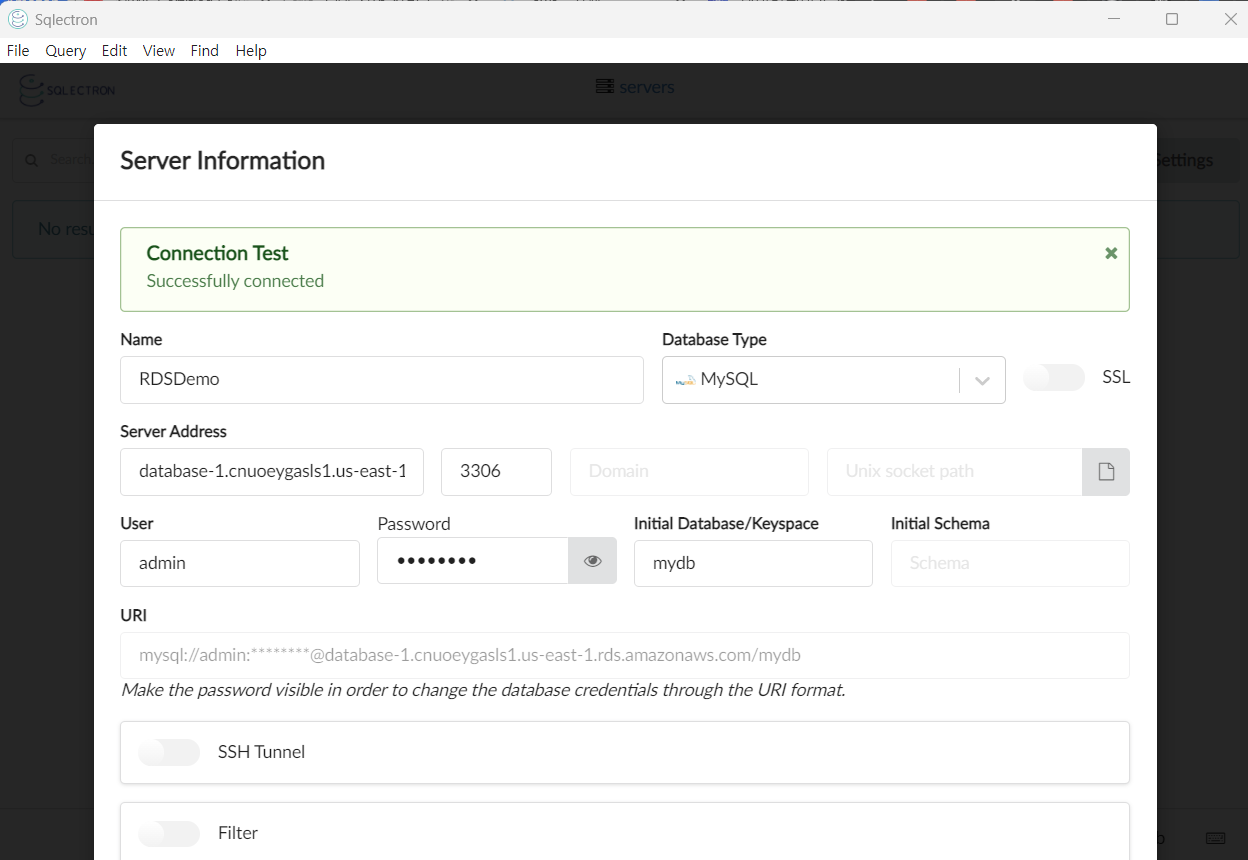Click the Server Information heading
The height and width of the screenshot is (860, 1248).
(223, 161)
